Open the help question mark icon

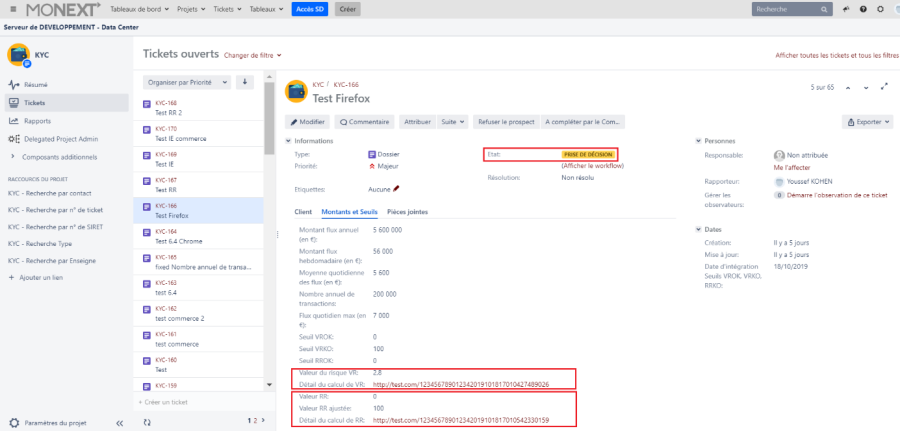863,9
